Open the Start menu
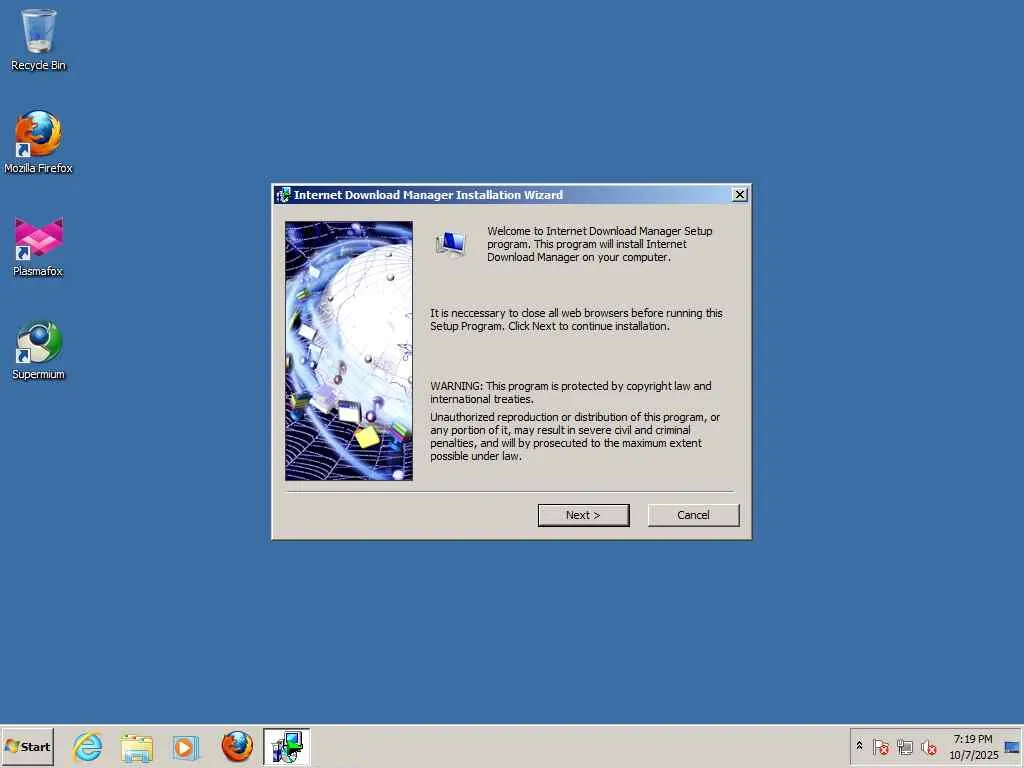The width and height of the screenshot is (1024, 768). [x=27, y=746]
